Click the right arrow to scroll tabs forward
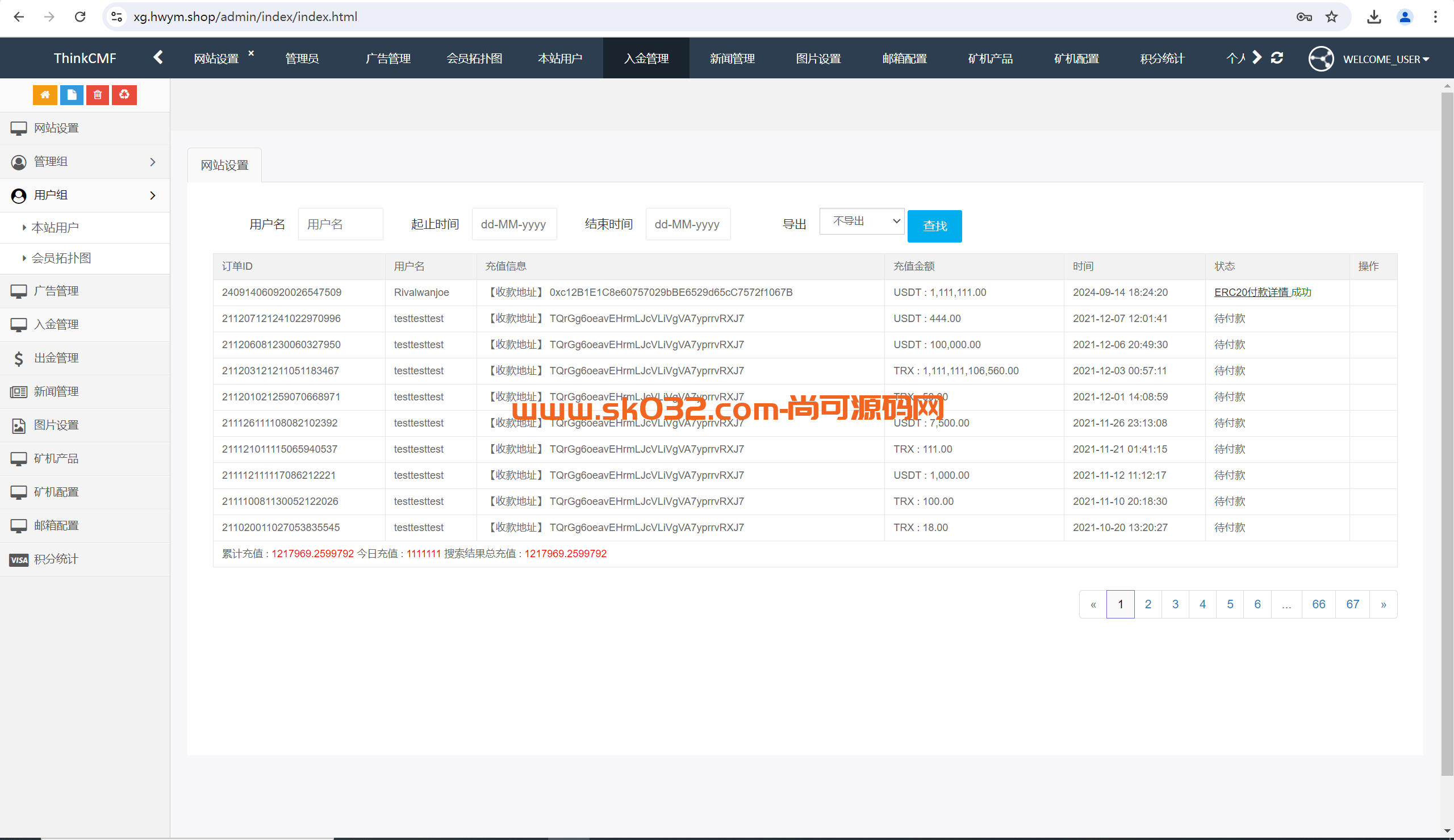 1257,57
